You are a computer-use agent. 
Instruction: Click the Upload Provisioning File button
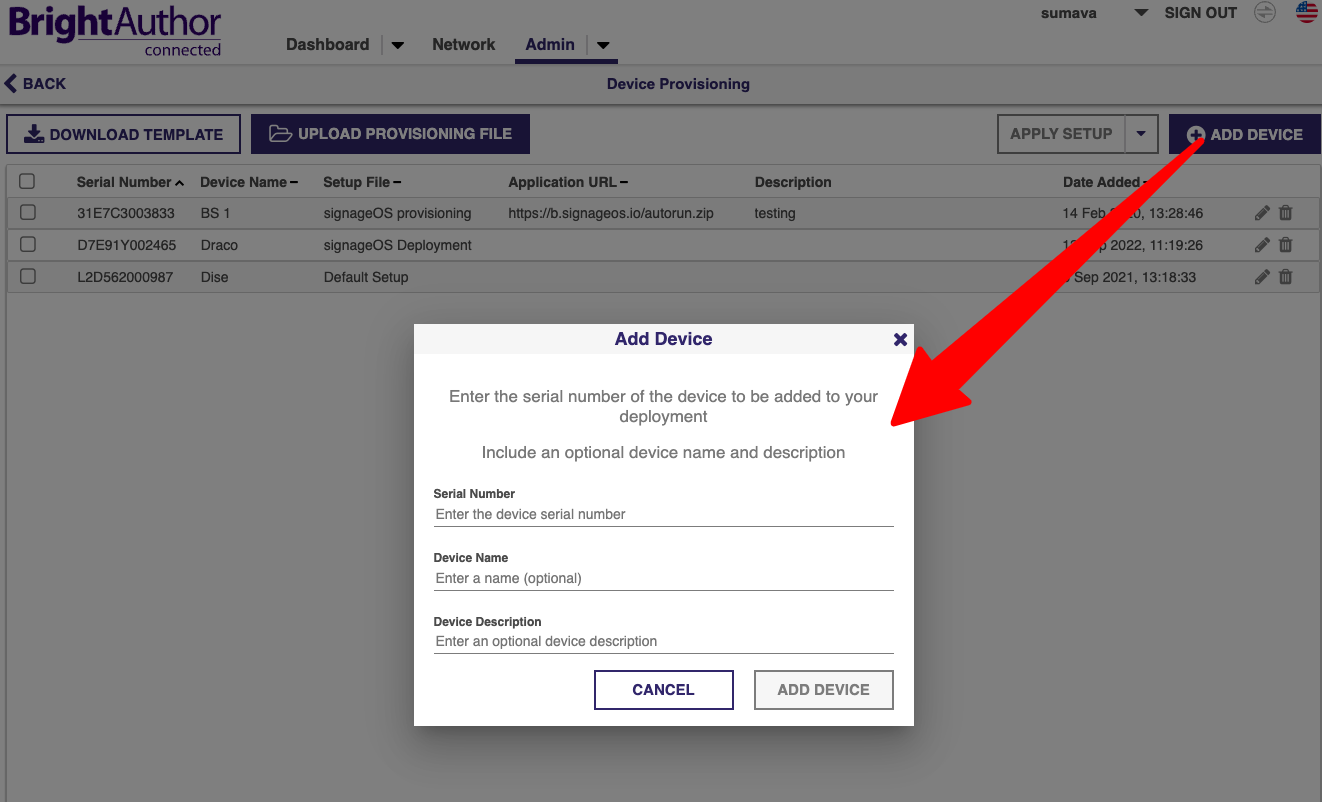click(x=390, y=134)
